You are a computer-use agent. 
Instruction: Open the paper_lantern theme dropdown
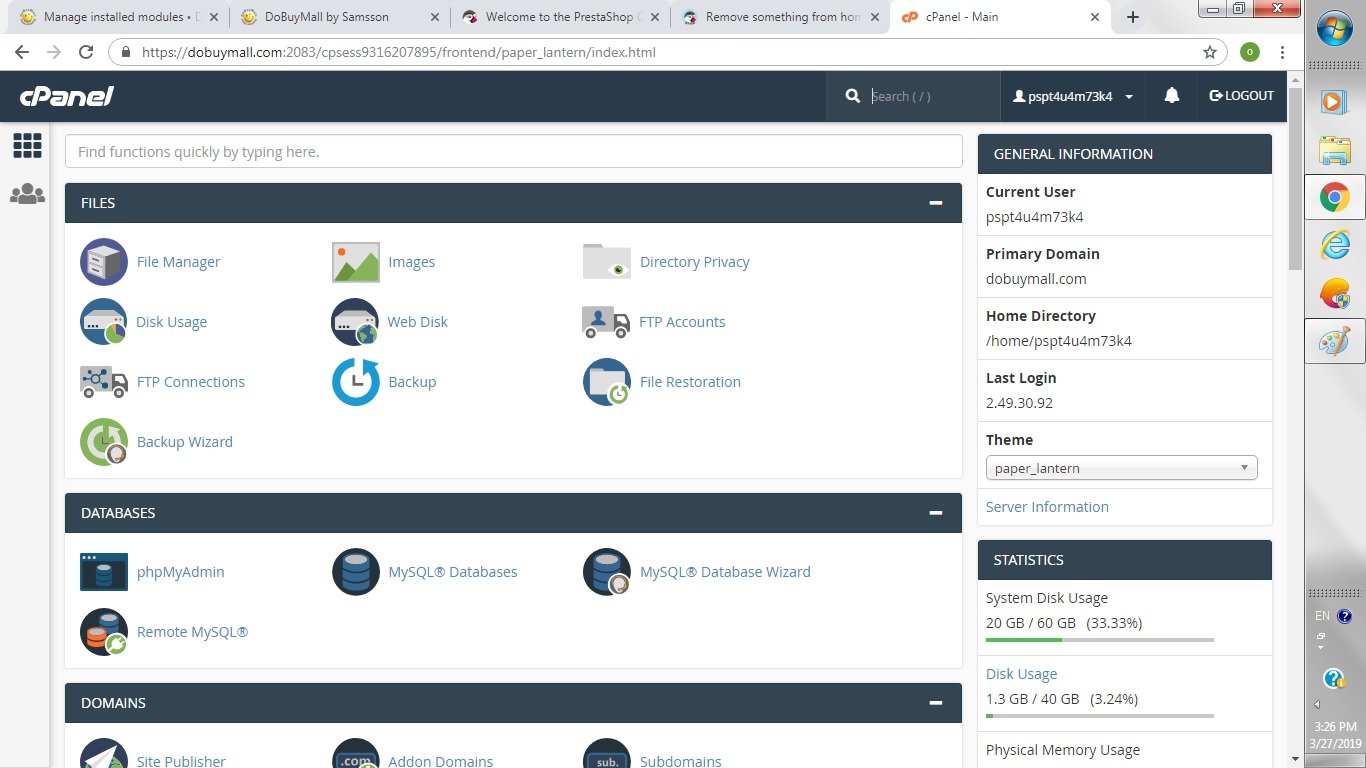click(1121, 468)
